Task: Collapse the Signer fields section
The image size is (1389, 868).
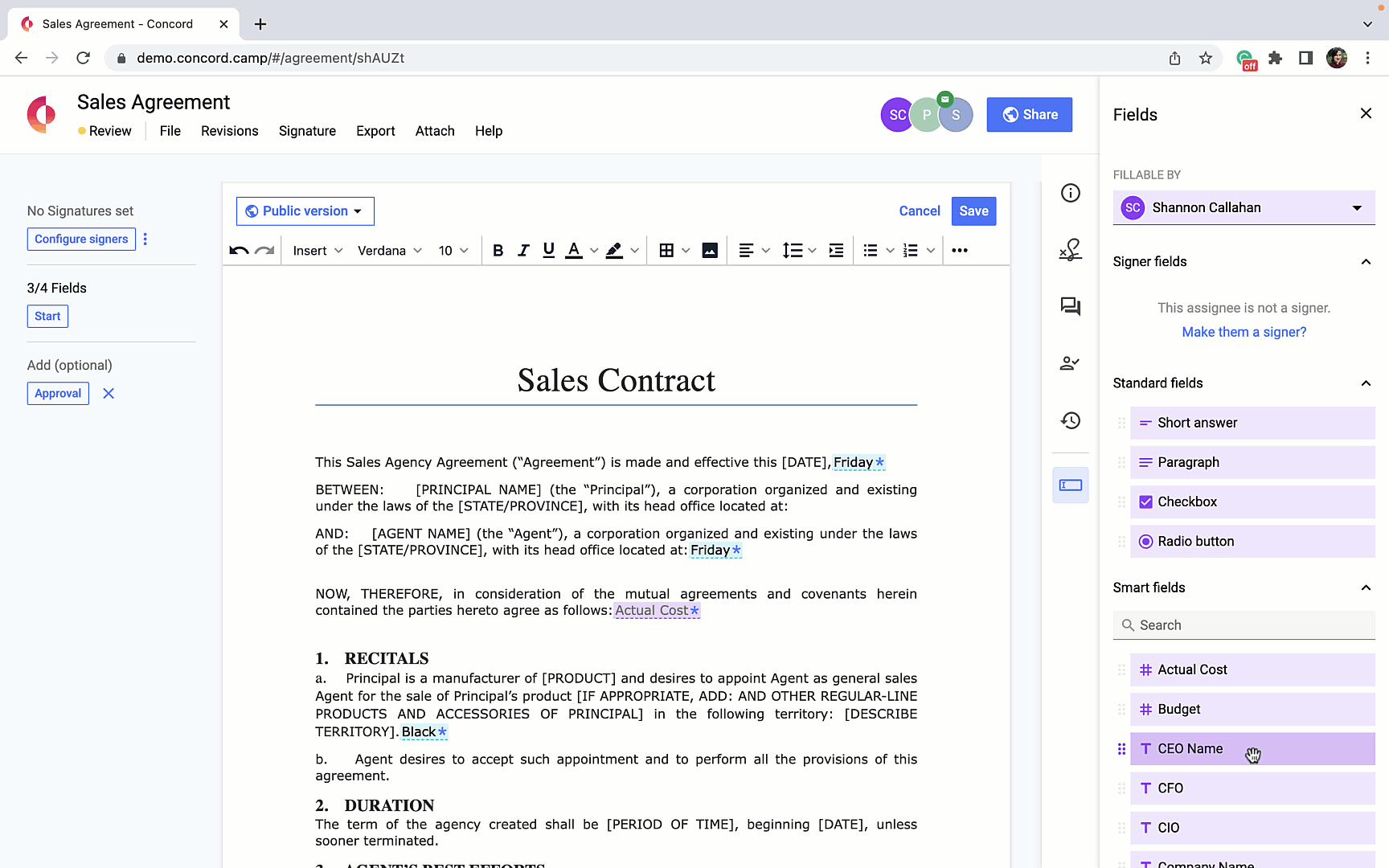Action: [x=1366, y=262]
